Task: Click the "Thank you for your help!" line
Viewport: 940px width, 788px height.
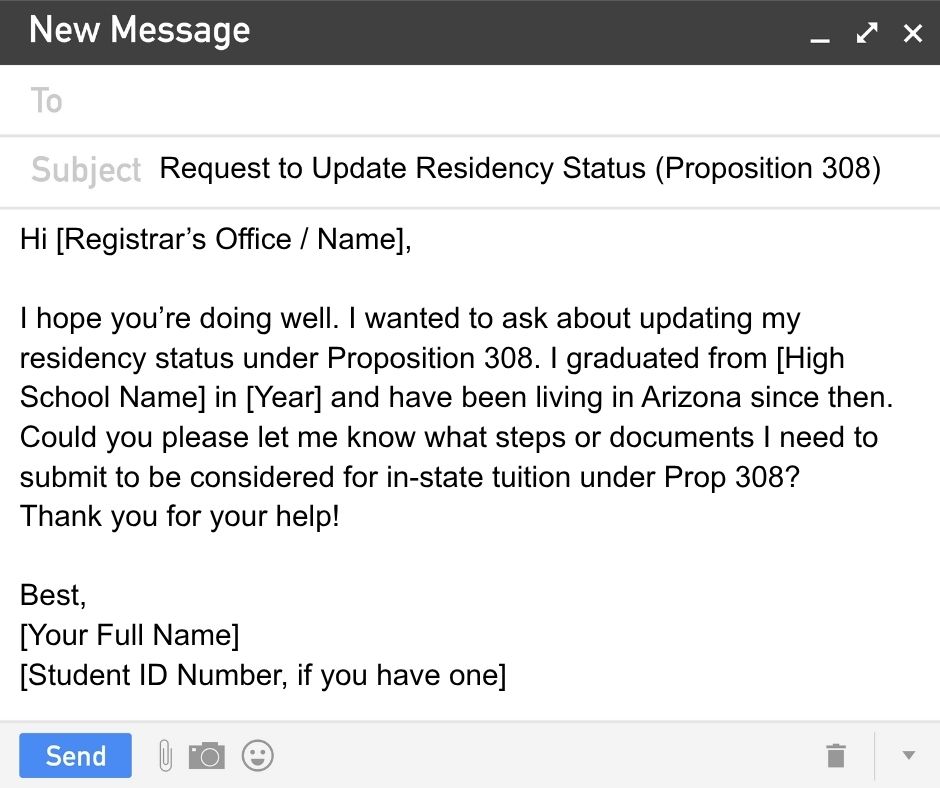Action: [180, 516]
